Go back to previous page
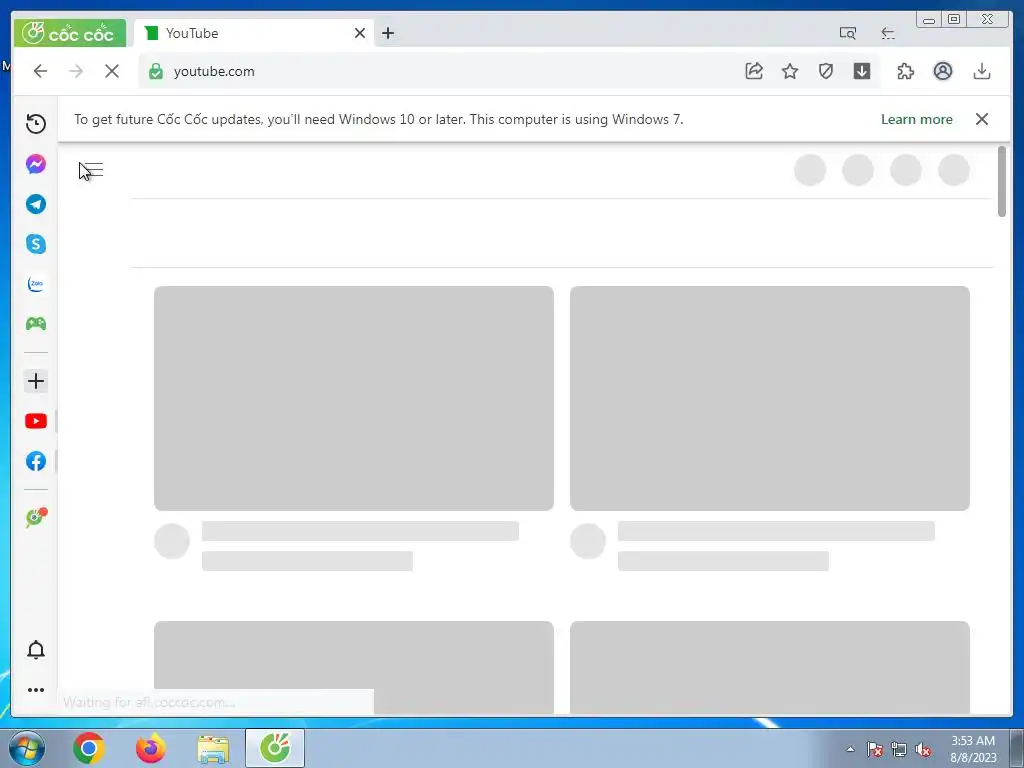This screenshot has width=1024, height=768. 40,71
